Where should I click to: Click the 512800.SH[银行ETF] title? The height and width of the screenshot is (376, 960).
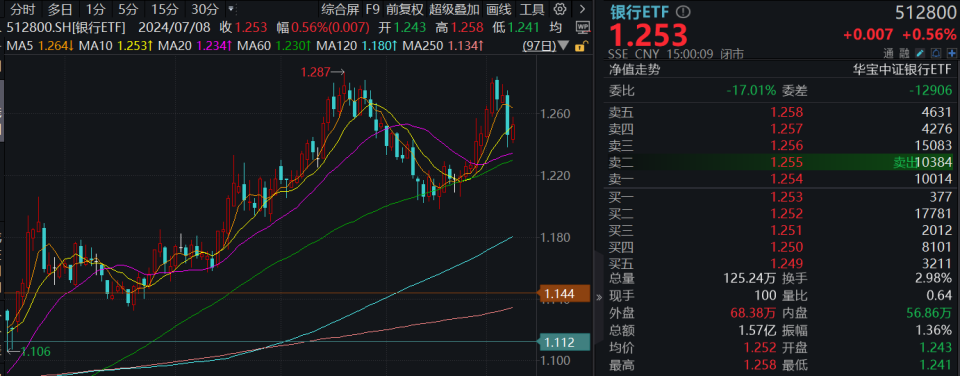(66, 28)
